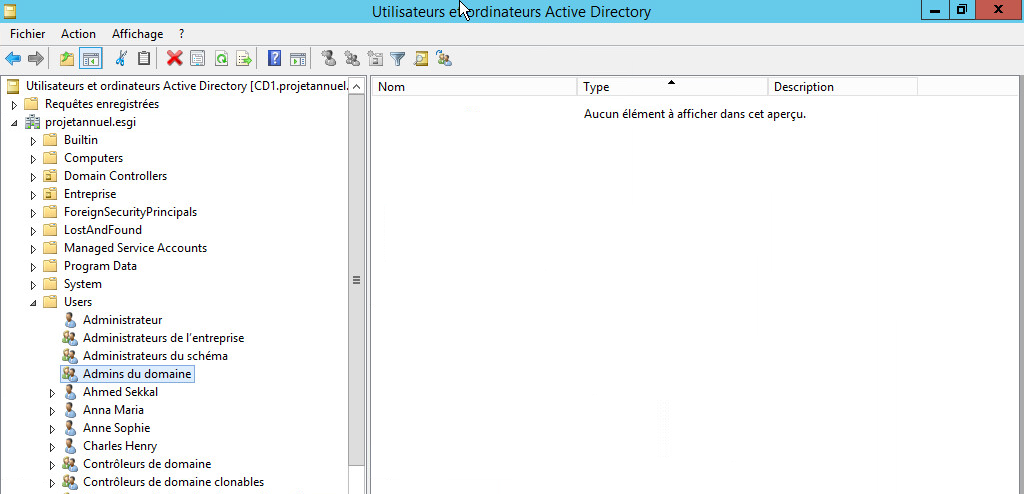Expand the Computers folder
1024x494 pixels.
tap(34, 159)
